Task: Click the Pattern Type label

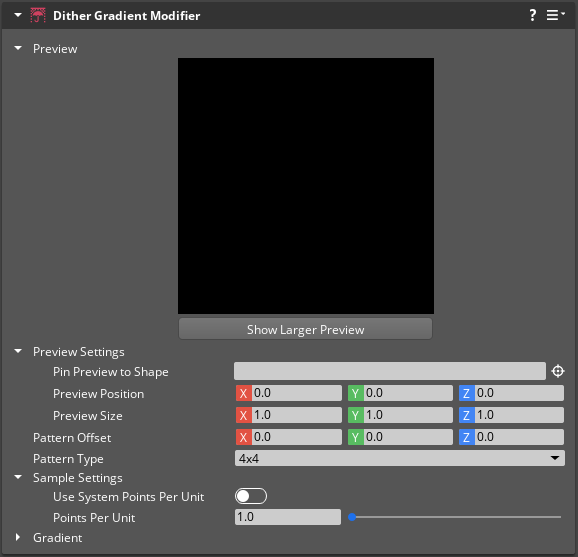Action: point(68,459)
